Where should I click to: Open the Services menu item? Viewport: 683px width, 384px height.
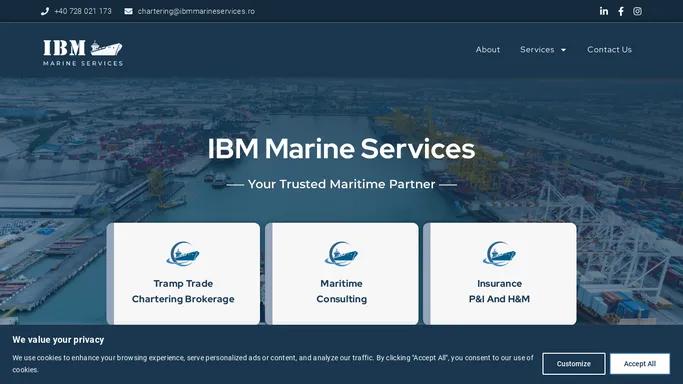[537, 50]
